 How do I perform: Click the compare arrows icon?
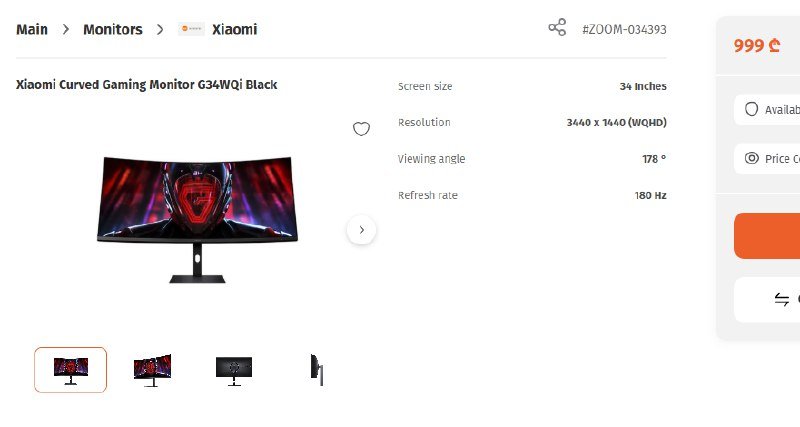[781, 299]
